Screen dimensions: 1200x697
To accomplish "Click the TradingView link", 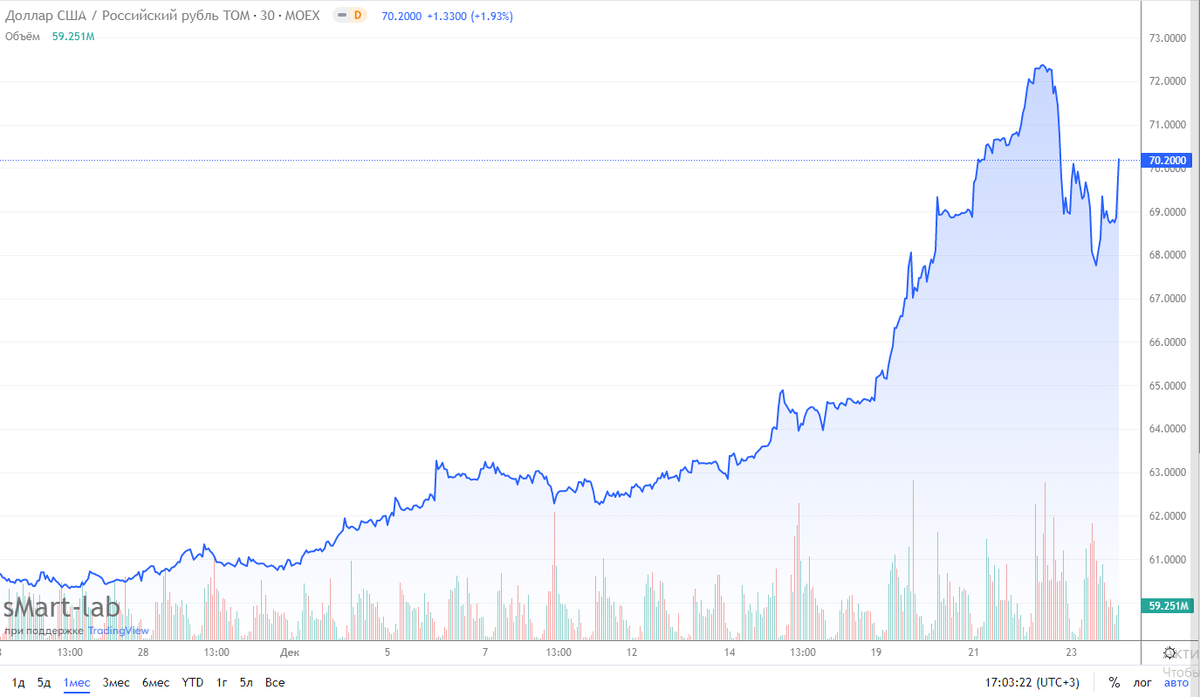I will tap(118, 631).
